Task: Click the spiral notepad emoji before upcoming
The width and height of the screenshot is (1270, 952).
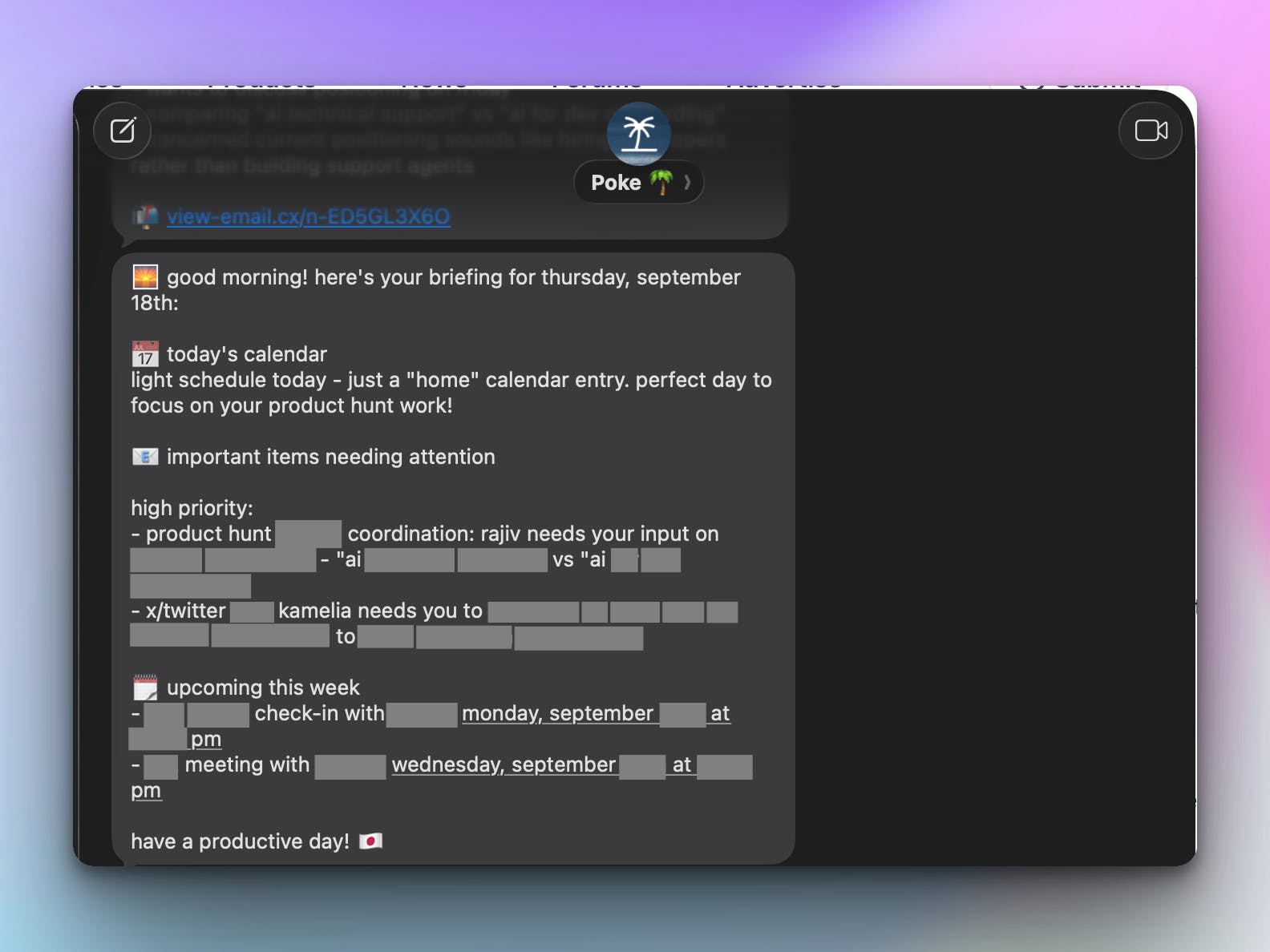Action: pyautogui.click(x=145, y=688)
